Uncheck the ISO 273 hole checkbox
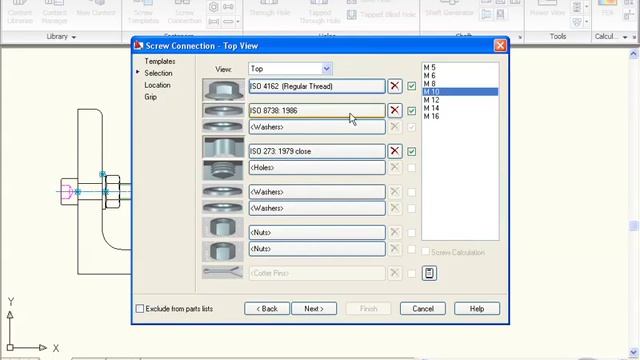This screenshot has height=360, width=640. (411, 151)
